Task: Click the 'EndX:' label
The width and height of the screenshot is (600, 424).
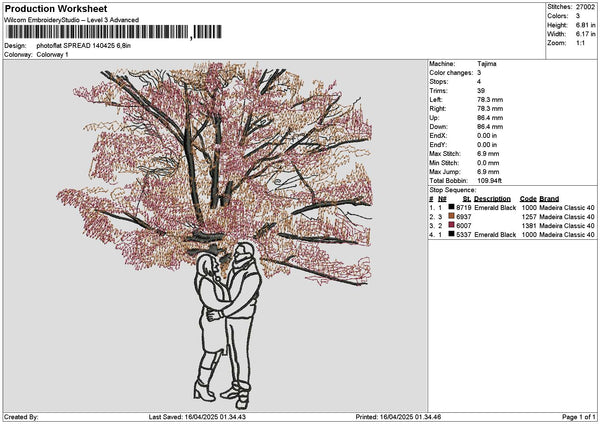Action: tap(438, 136)
